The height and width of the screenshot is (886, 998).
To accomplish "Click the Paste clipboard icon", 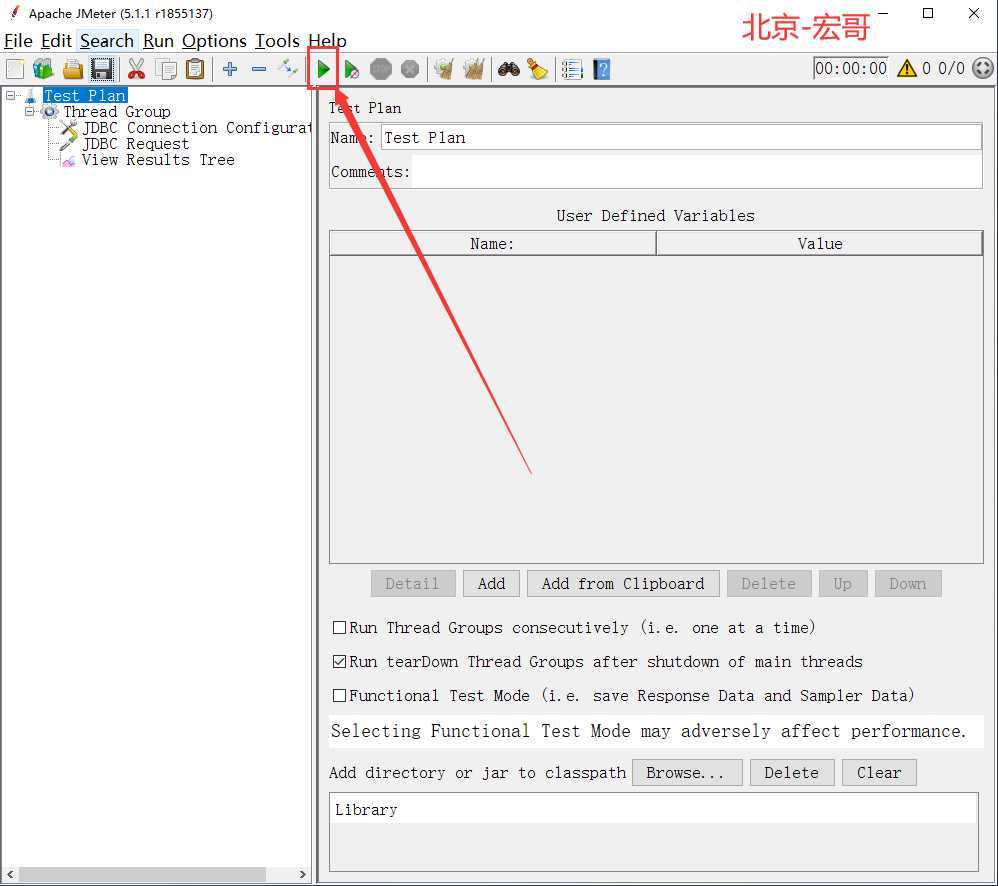I will click(195, 69).
